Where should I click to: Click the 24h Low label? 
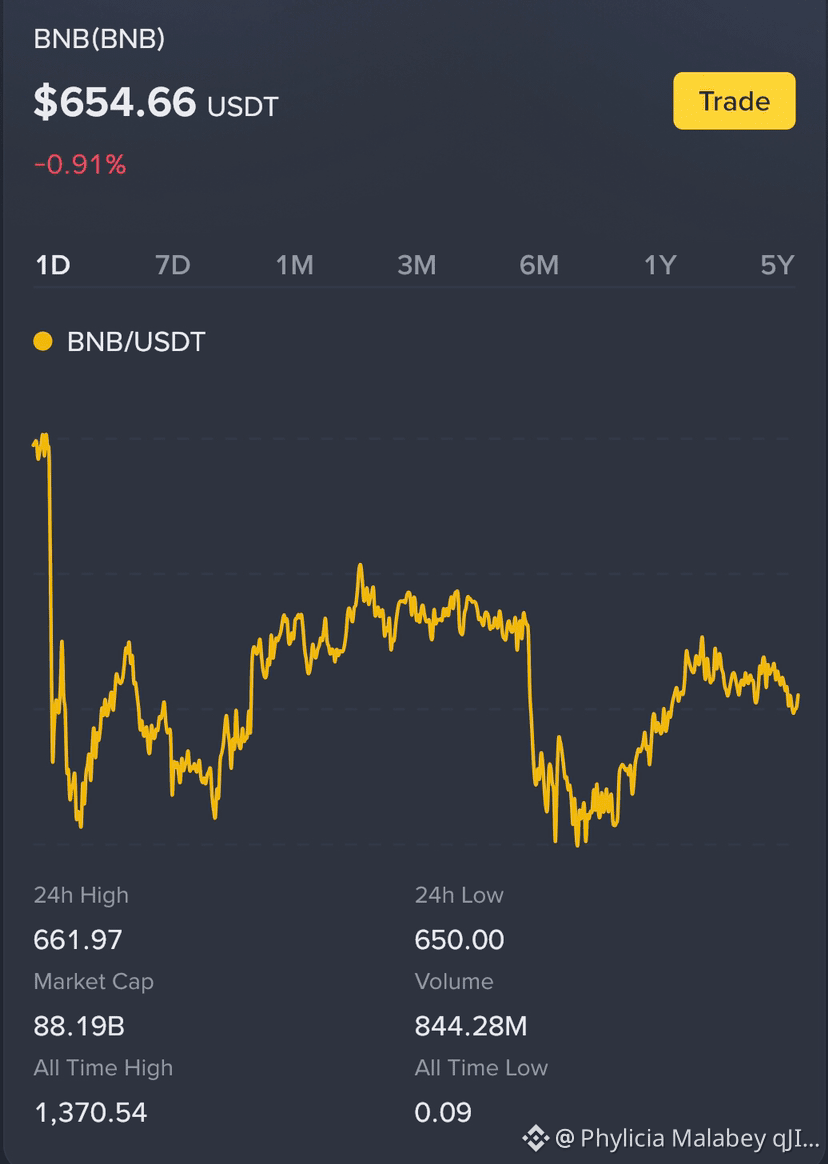pos(459,895)
